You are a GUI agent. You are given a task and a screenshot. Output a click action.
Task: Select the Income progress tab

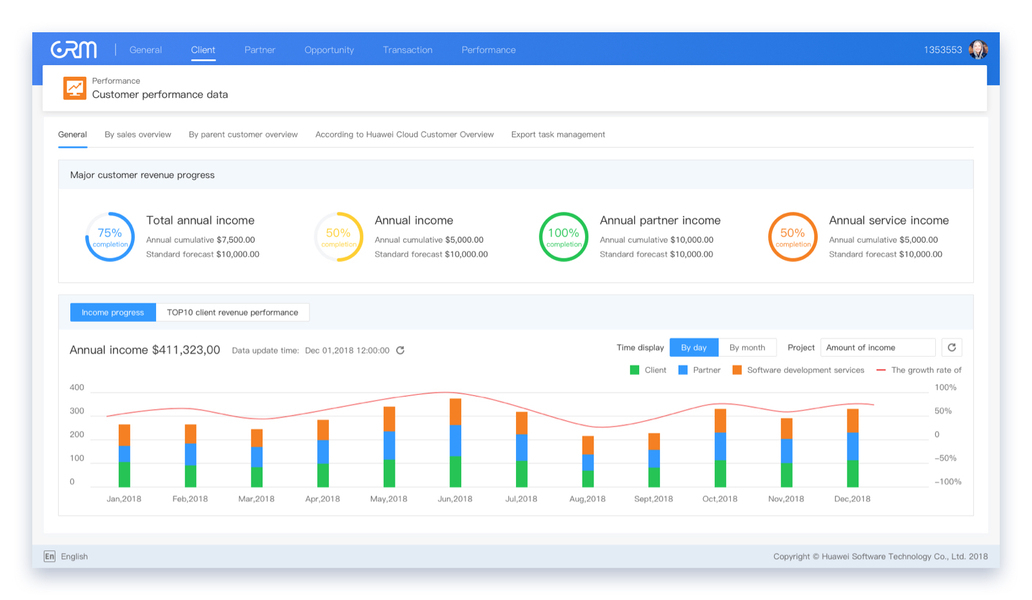113,312
